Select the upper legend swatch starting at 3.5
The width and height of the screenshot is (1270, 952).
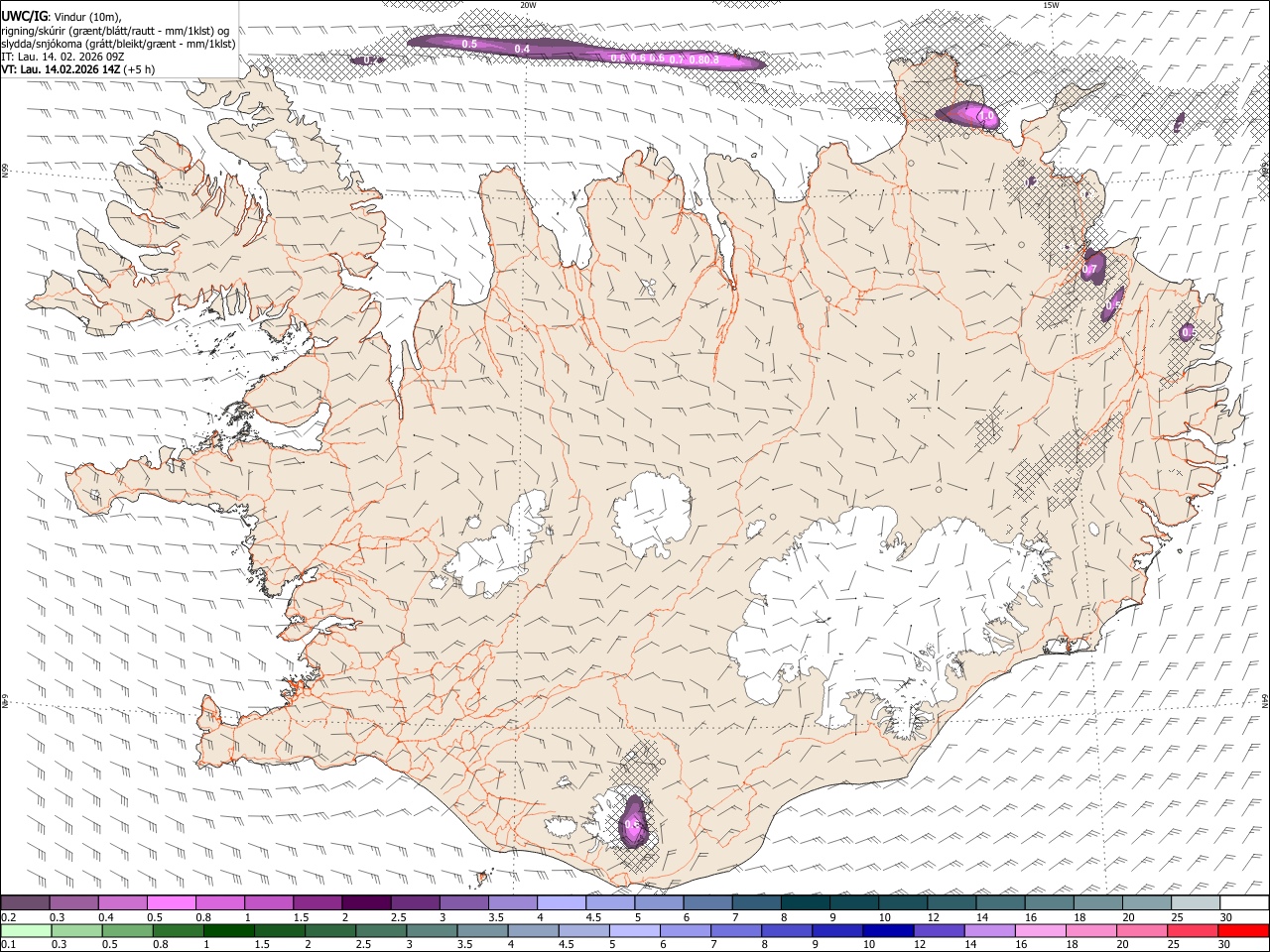point(513,902)
